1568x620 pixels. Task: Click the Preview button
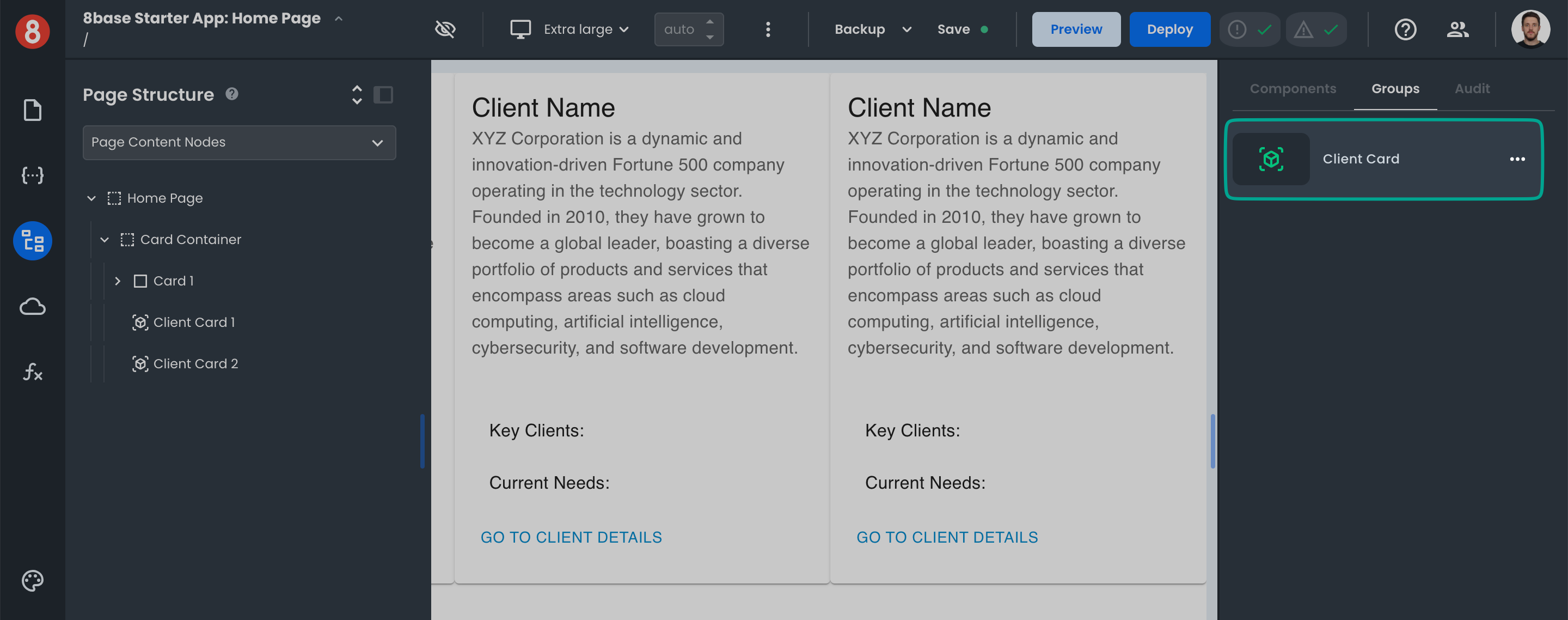(x=1076, y=29)
